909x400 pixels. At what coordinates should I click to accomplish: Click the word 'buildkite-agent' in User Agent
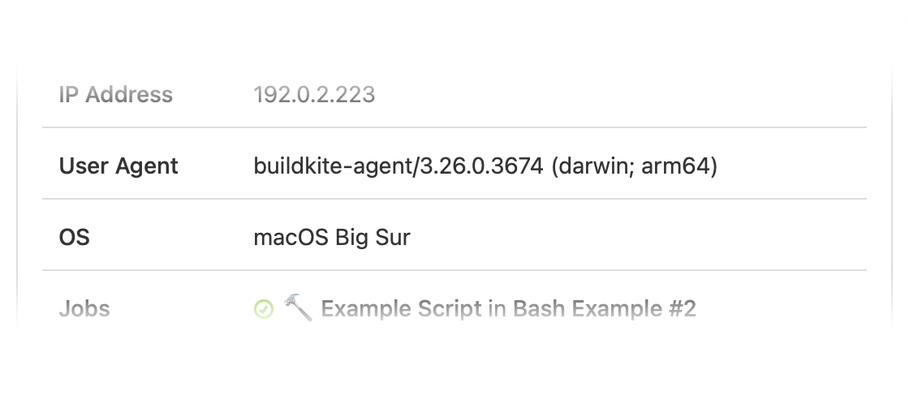(x=332, y=166)
